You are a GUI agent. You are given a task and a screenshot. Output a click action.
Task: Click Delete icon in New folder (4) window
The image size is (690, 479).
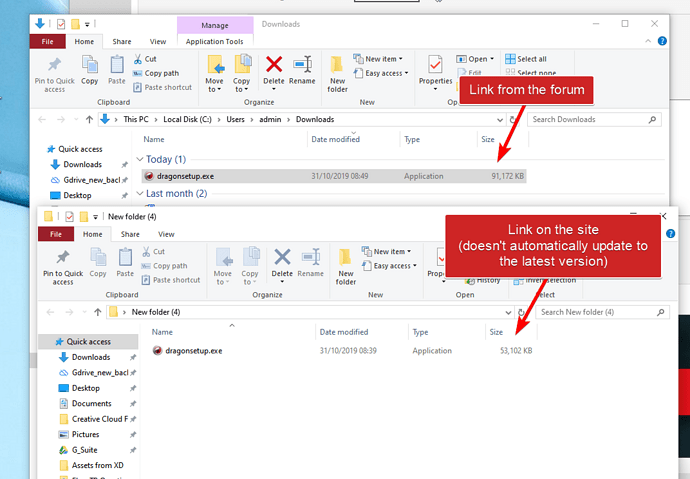click(282, 257)
